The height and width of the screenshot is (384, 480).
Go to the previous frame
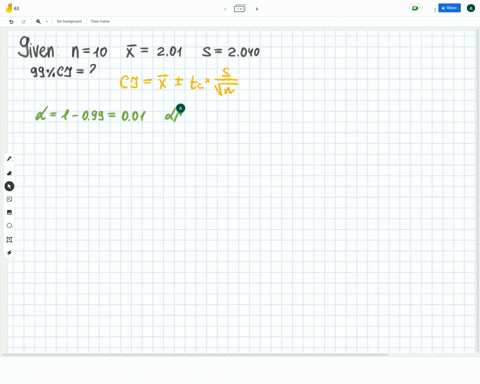click(225, 9)
